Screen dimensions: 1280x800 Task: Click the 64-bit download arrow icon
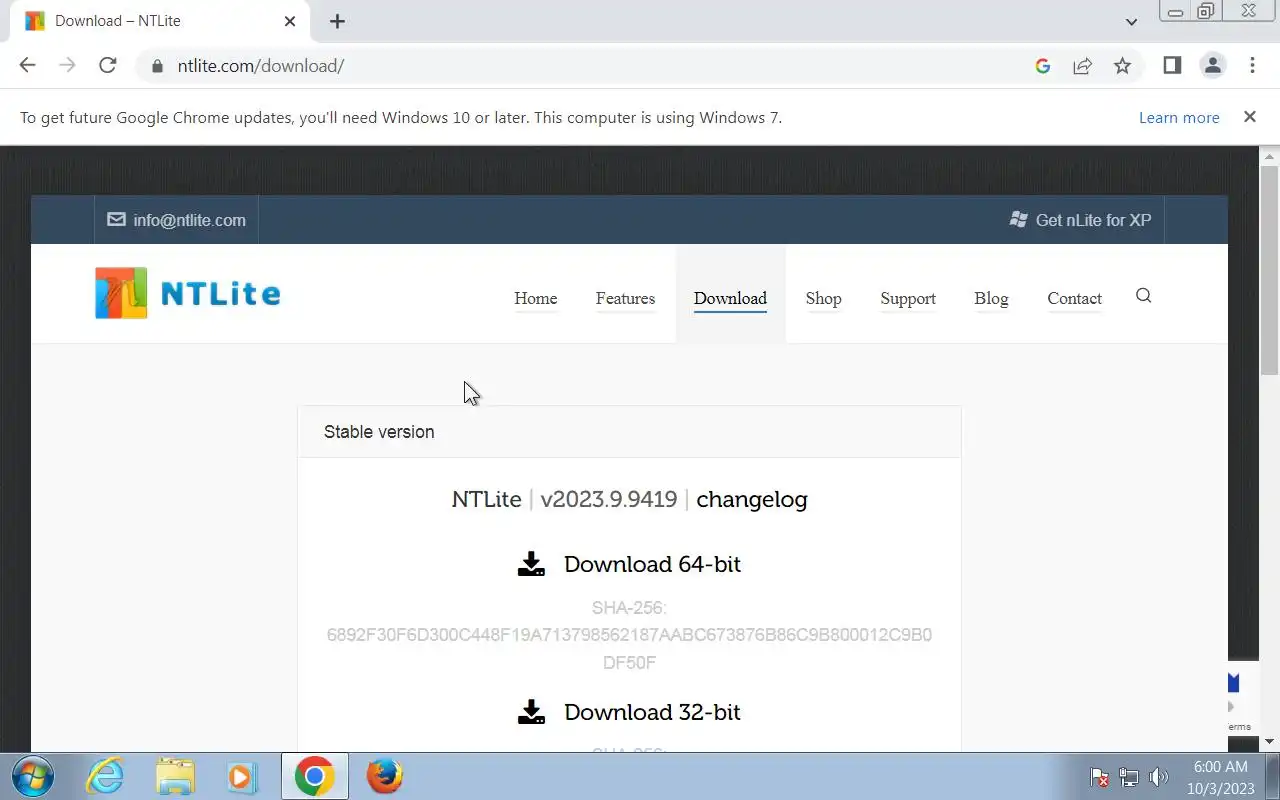[x=531, y=564]
